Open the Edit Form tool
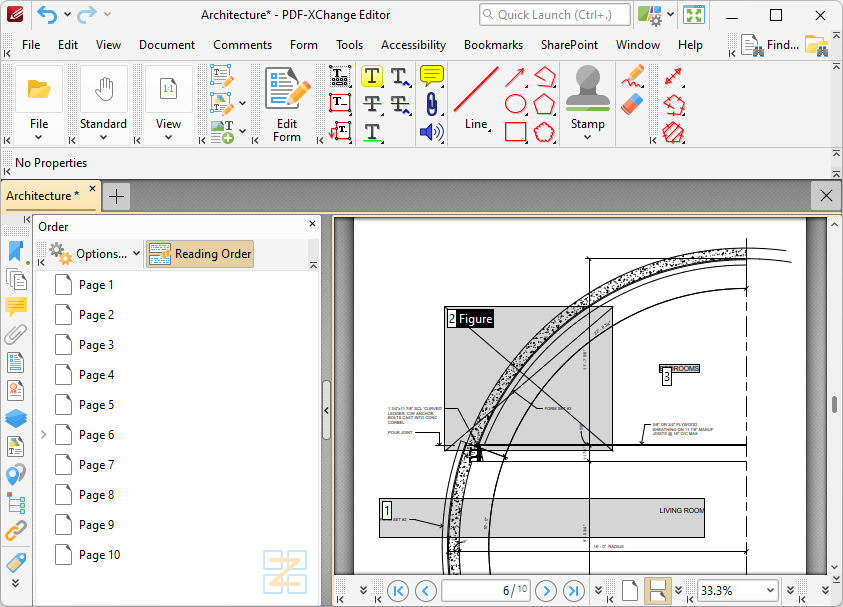This screenshot has width=843, height=607. pyautogui.click(x=287, y=104)
